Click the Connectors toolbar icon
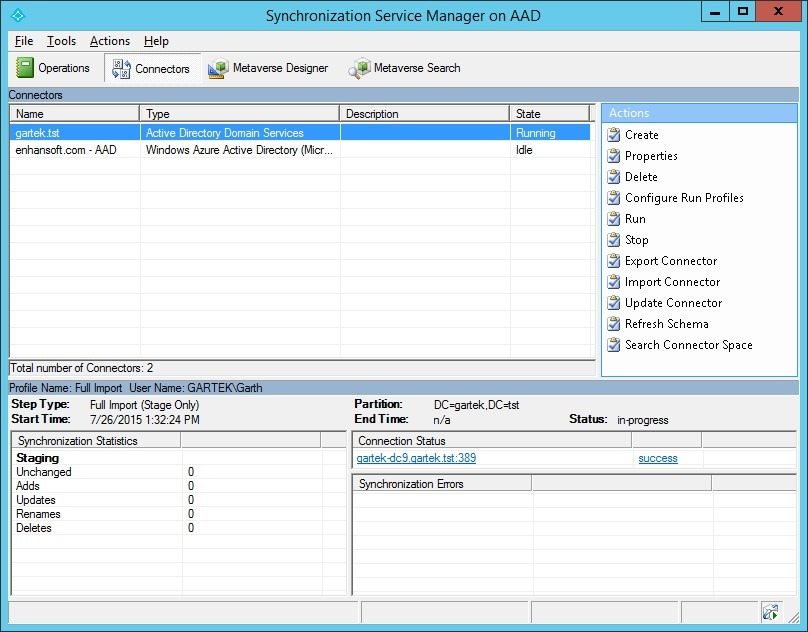The height and width of the screenshot is (632, 808). pos(121,69)
